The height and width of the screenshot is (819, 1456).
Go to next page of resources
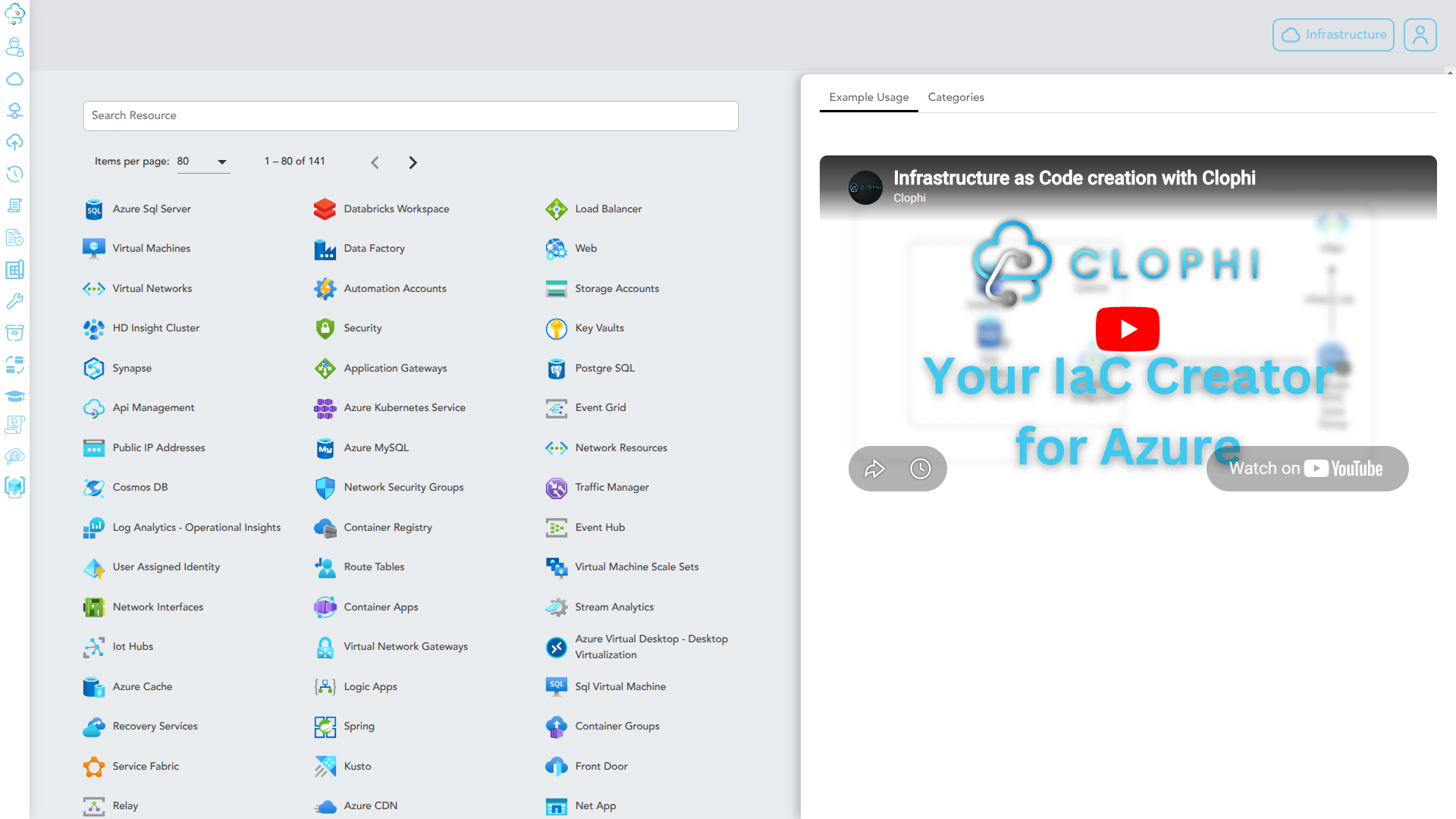413,162
